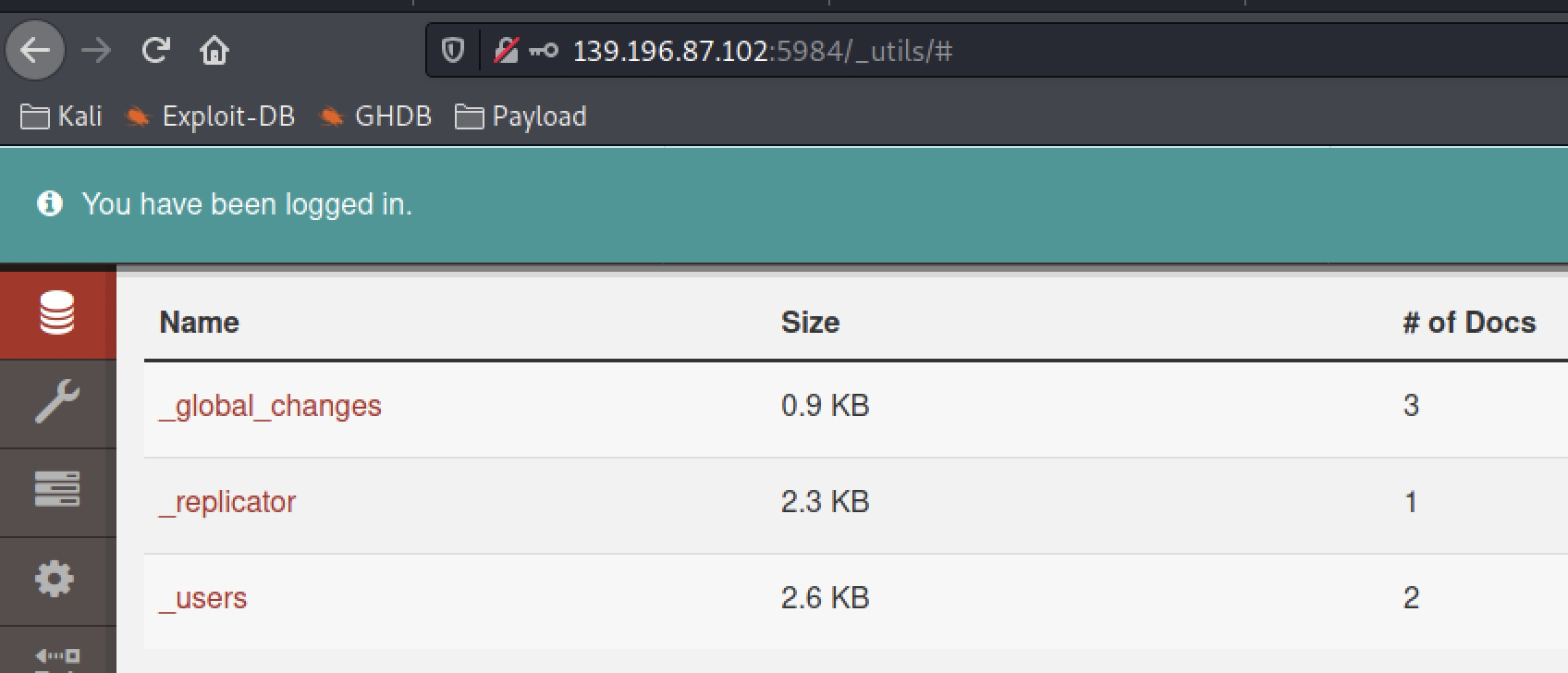Click the doc count 3 for _global_changes

pos(1411,405)
